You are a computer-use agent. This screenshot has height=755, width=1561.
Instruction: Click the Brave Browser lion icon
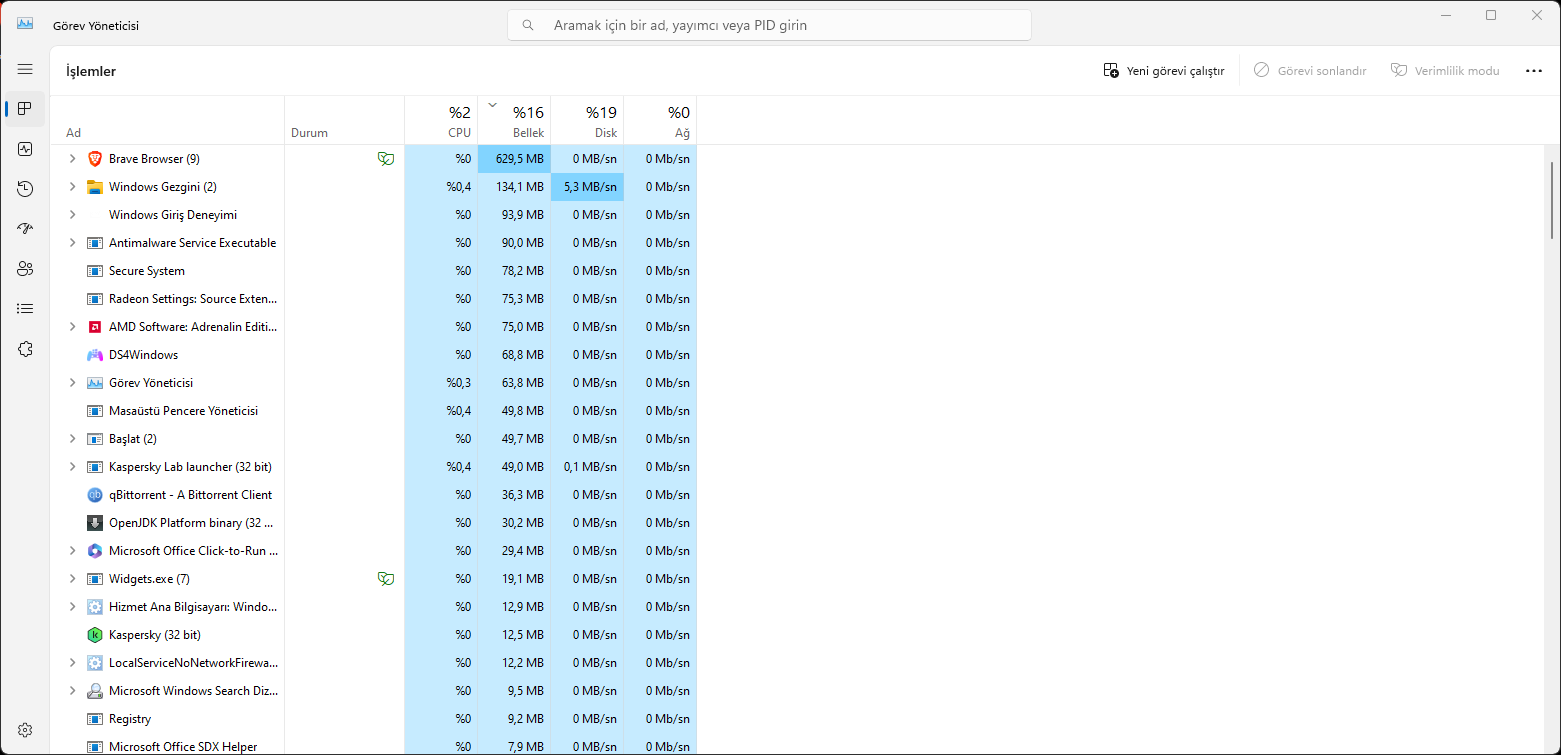point(95,158)
